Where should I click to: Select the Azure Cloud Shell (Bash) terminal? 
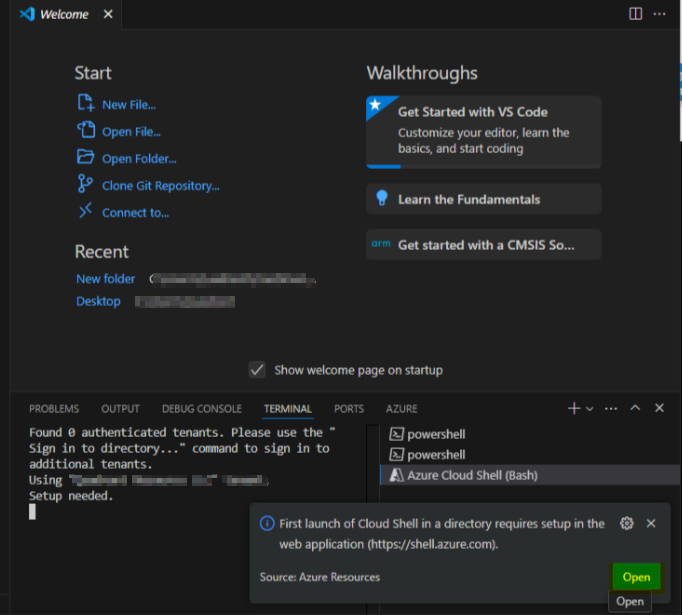529,475
